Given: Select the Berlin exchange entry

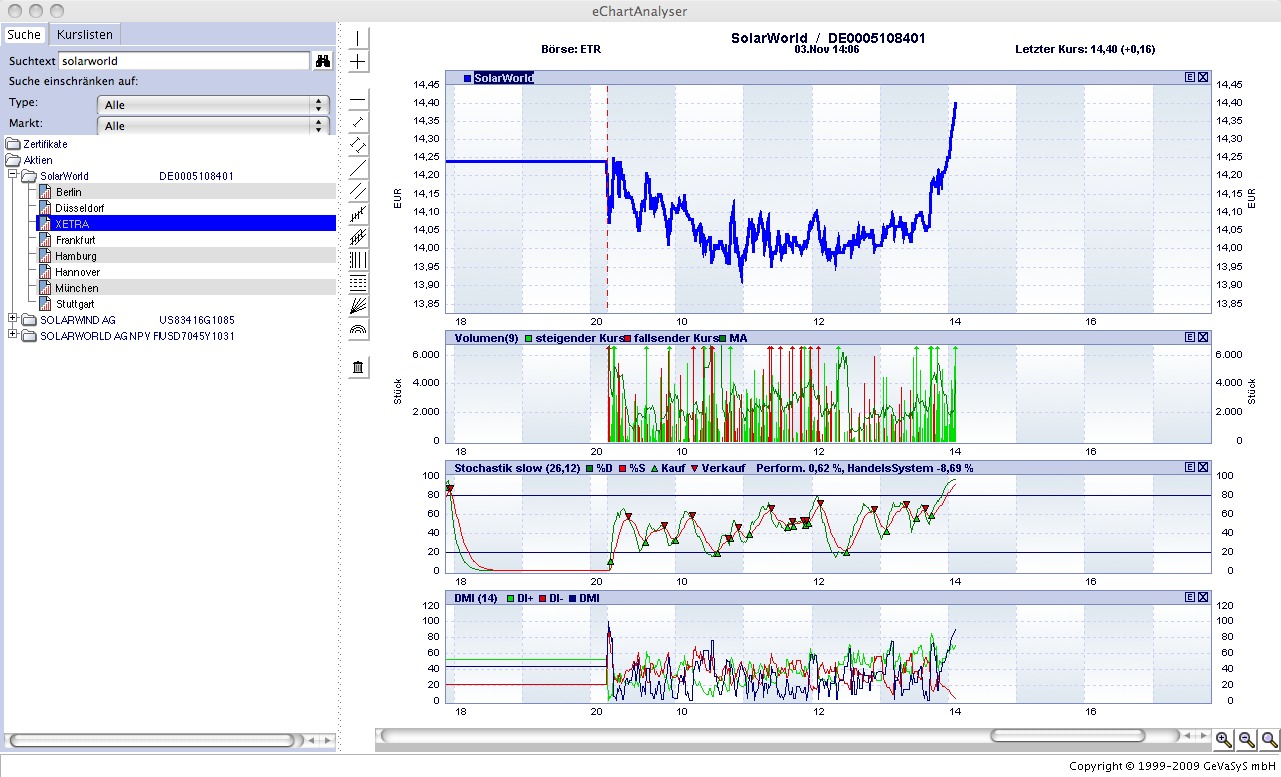Looking at the screenshot, I should (x=186, y=192).
